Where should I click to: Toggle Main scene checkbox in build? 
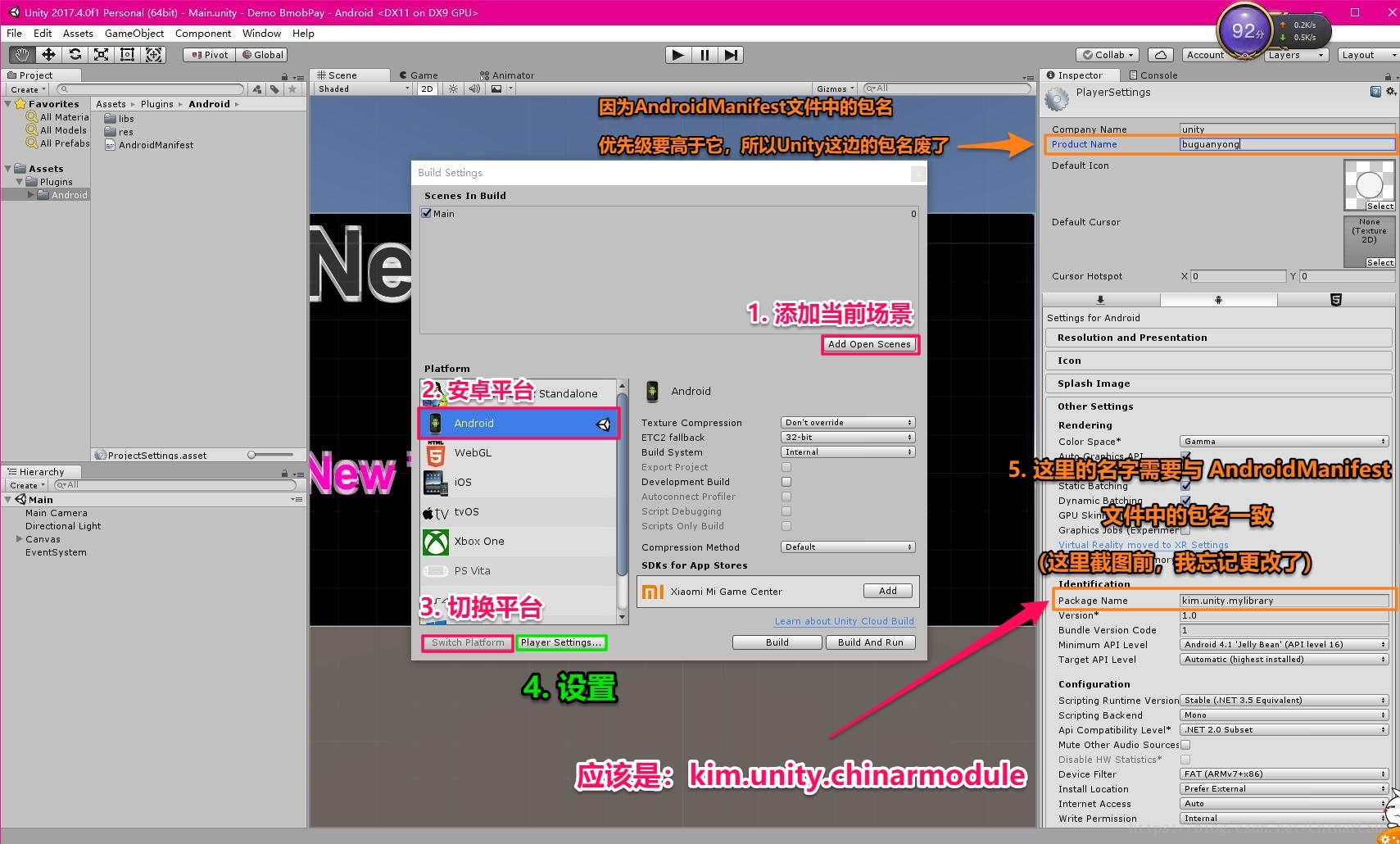click(x=426, y=213)
